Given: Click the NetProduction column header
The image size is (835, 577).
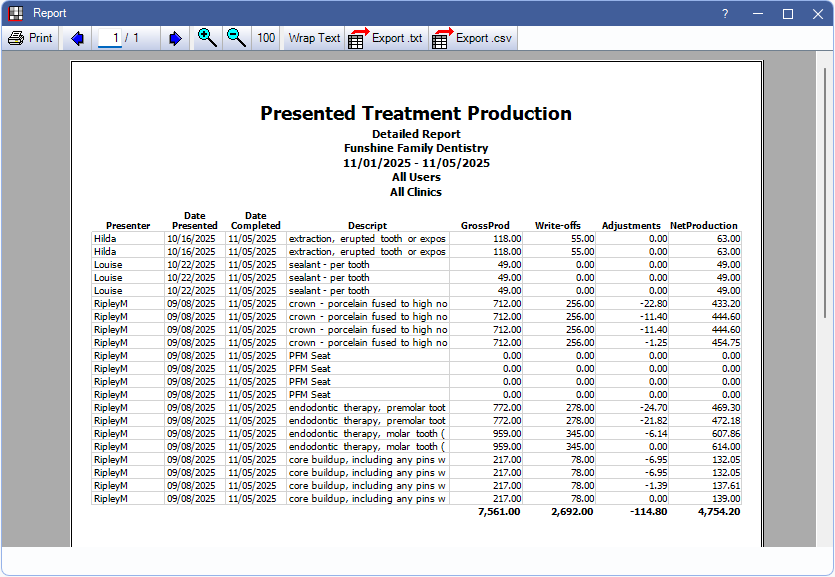Looking at the screenshot, I should (x=704, y=226).
